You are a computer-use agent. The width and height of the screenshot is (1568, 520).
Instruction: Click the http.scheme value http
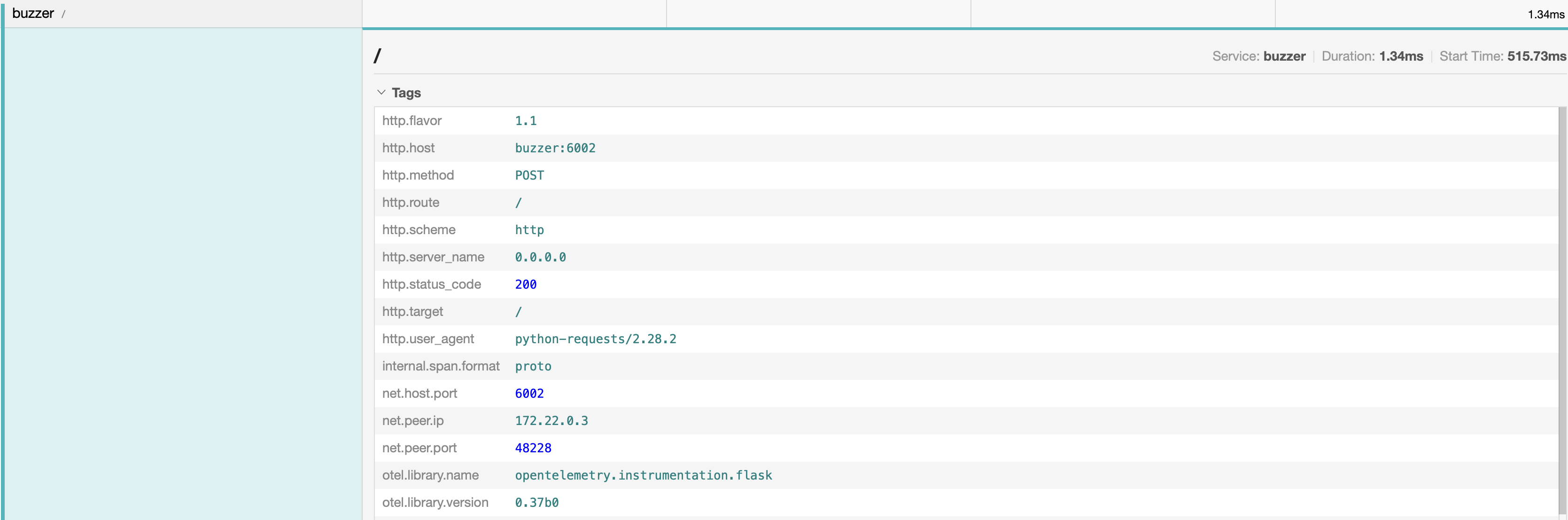coord(529,229)
